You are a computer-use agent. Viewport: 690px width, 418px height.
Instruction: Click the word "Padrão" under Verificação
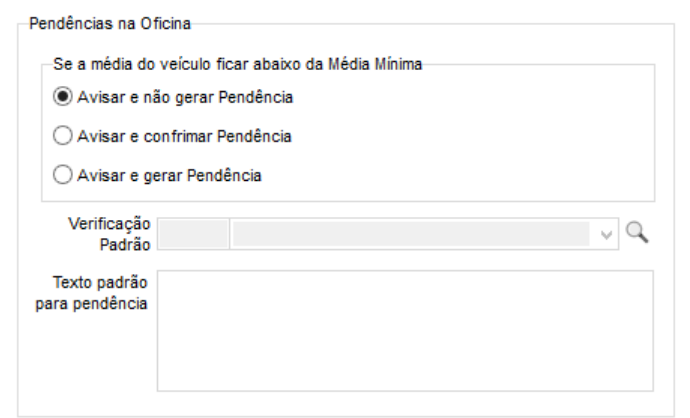pyautogui.click(x=125, y=242)
